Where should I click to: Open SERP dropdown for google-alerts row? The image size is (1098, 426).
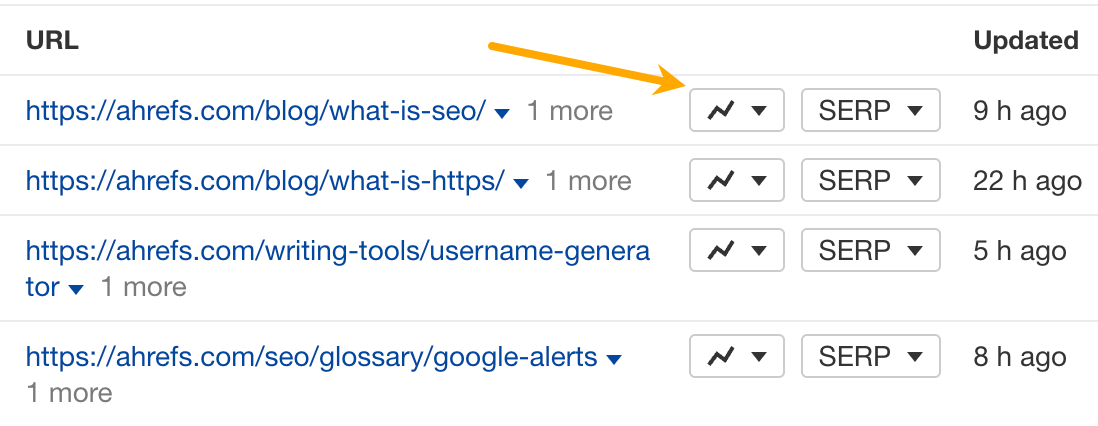pos(870,357)
